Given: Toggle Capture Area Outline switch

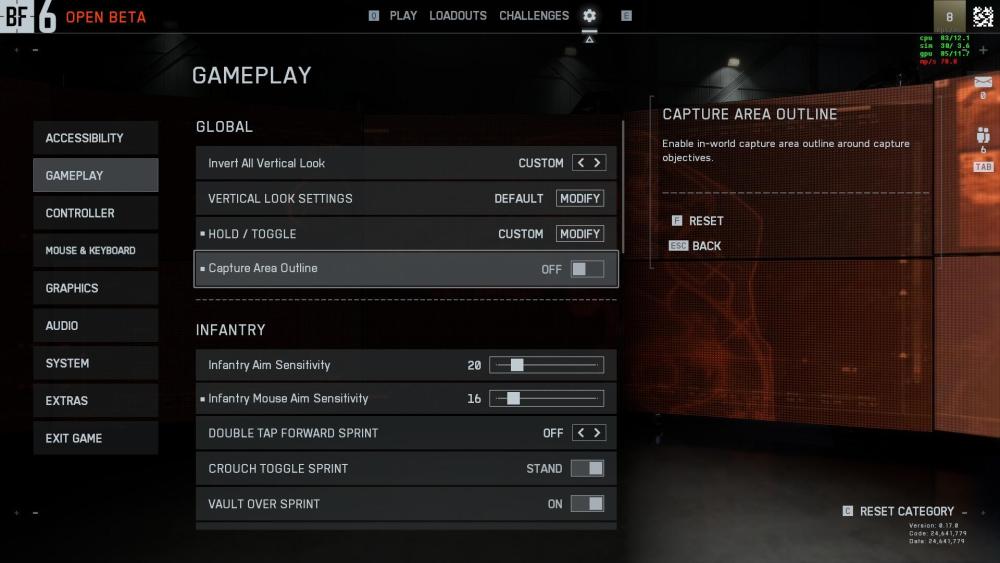Looking at the screenshot, I should 587,269.
